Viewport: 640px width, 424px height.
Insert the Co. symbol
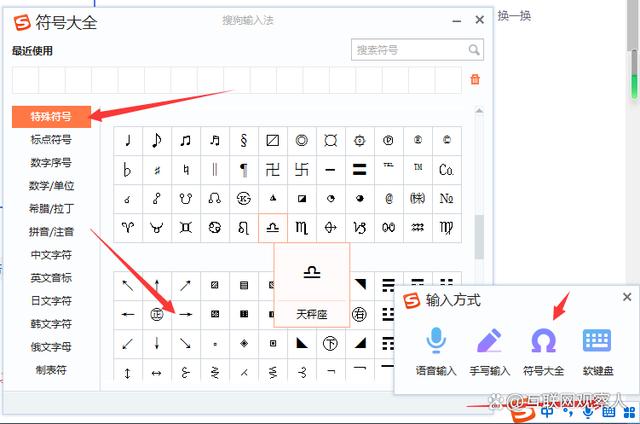click(x=447, y=170)
